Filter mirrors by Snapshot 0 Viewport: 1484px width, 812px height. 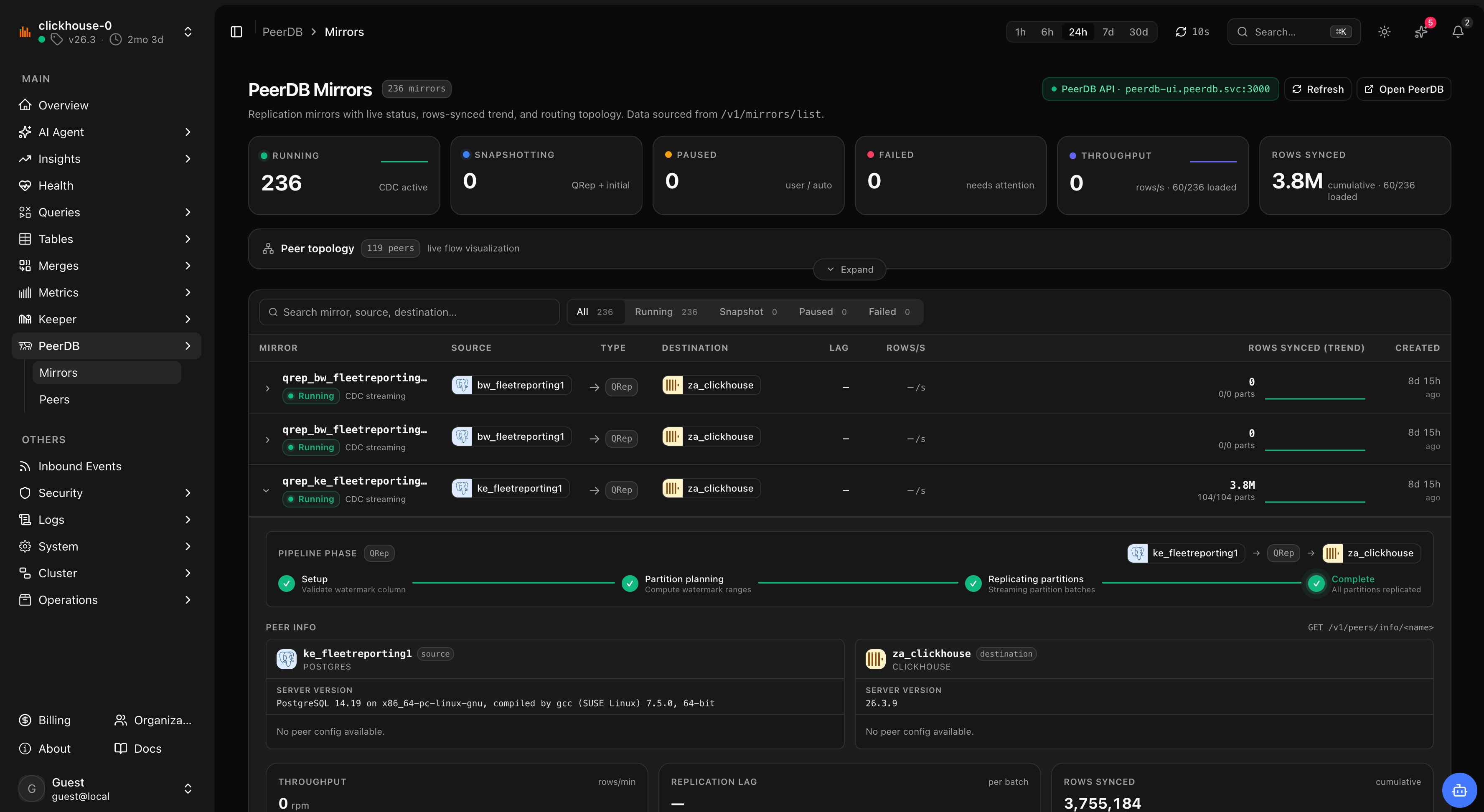tap(748, 312)
